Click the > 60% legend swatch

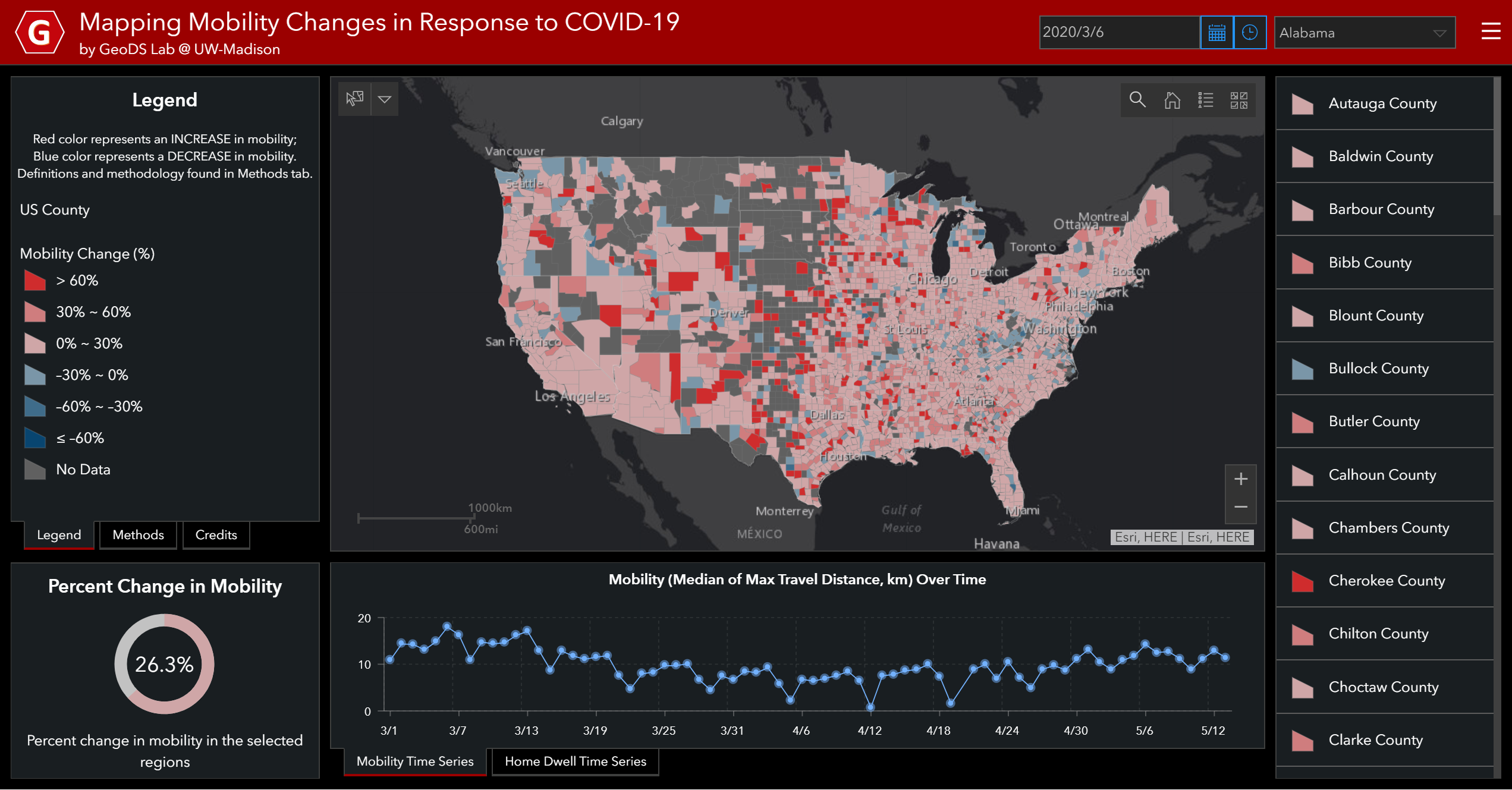point(35,280)
